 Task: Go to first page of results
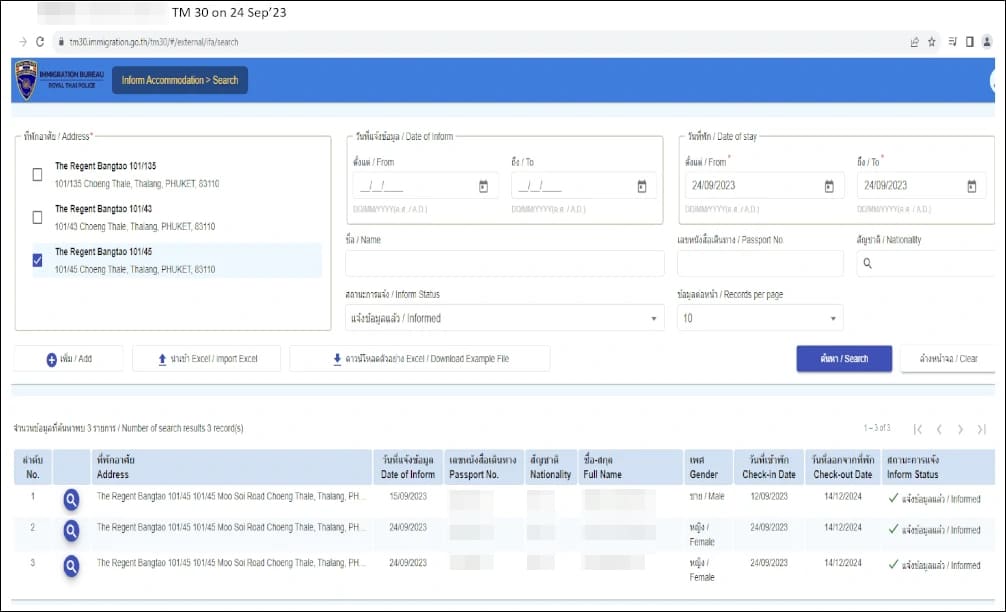[x=918, y=429]
